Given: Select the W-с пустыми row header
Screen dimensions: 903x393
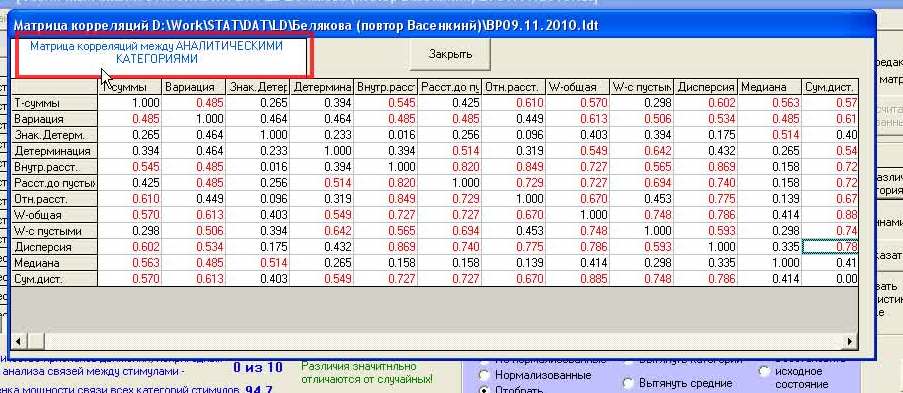Looking at the screenshot, I should 55,230.
